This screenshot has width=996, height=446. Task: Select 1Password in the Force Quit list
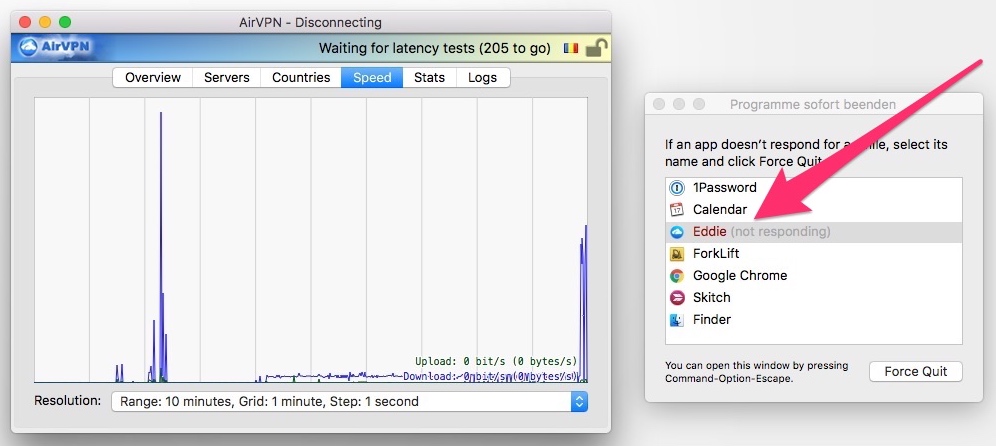coord(814,187)
